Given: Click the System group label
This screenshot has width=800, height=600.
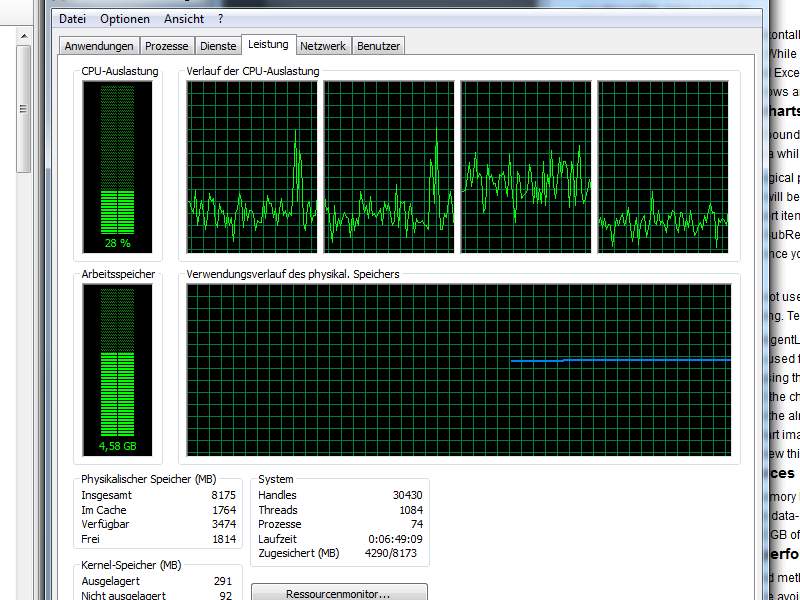Looking at the screenshot, I should click(x=276, y=480).
